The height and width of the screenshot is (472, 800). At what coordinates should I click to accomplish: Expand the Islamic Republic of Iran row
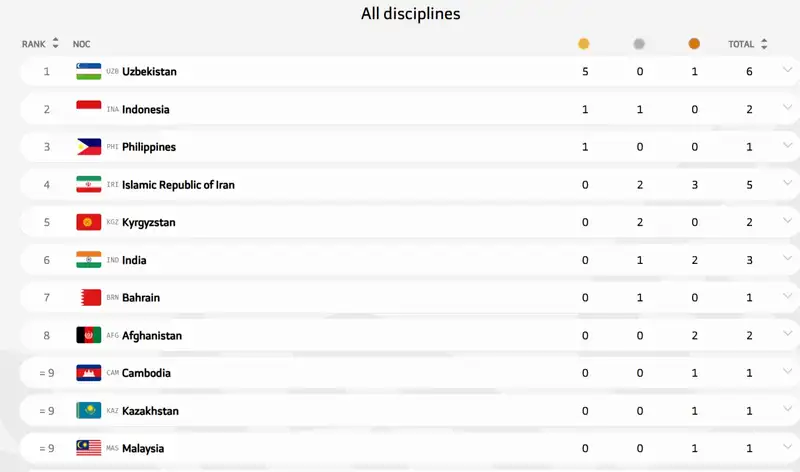click(787, 184)
